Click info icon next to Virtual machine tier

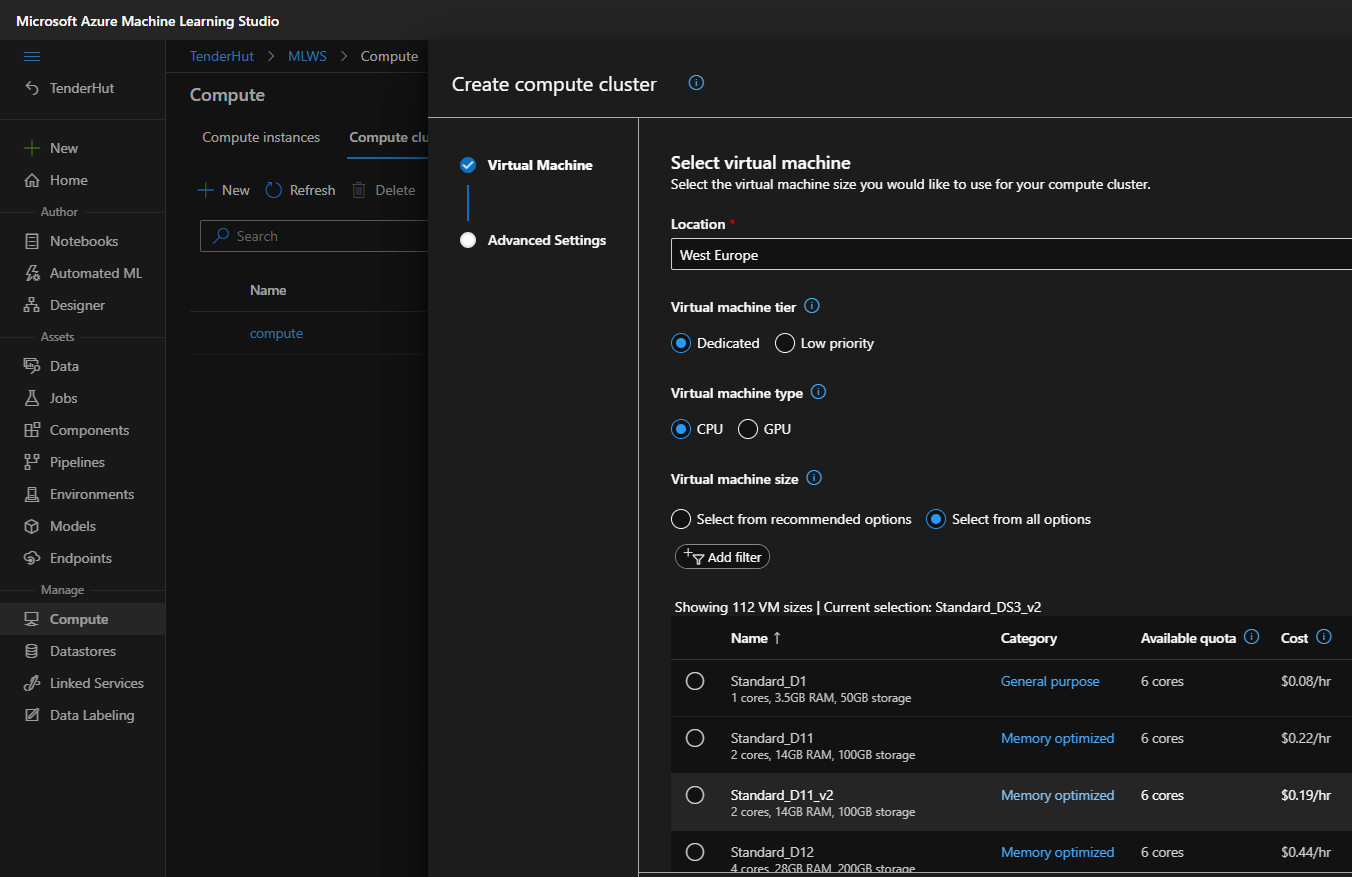pos(812,306)
